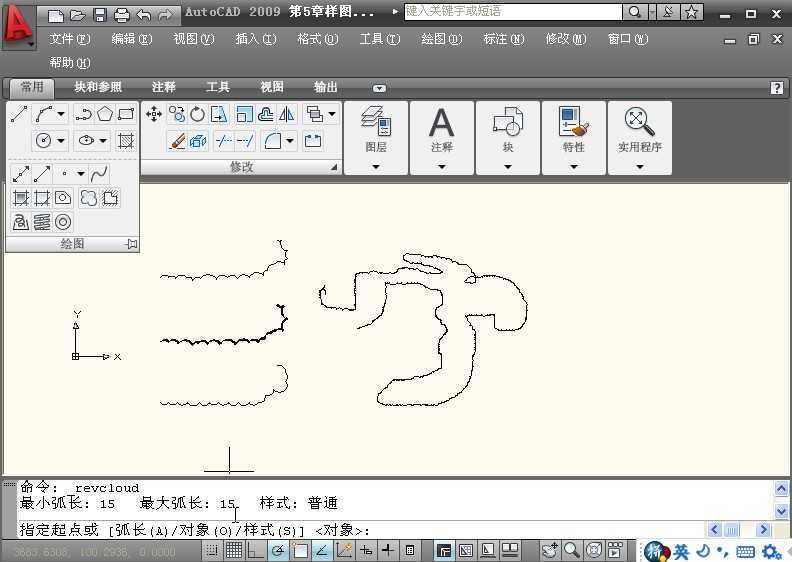Click the command line prompt input
Screen dimensions: 792x562
(361, 530)
